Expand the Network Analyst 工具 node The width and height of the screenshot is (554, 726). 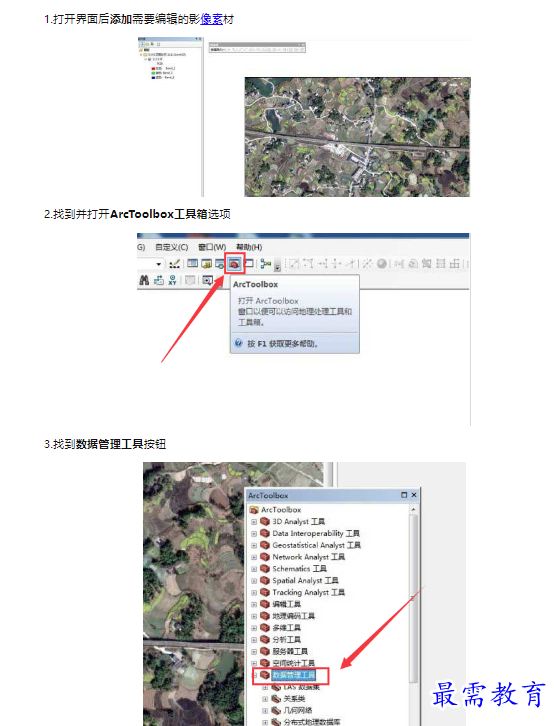click(x=254, y=557)
